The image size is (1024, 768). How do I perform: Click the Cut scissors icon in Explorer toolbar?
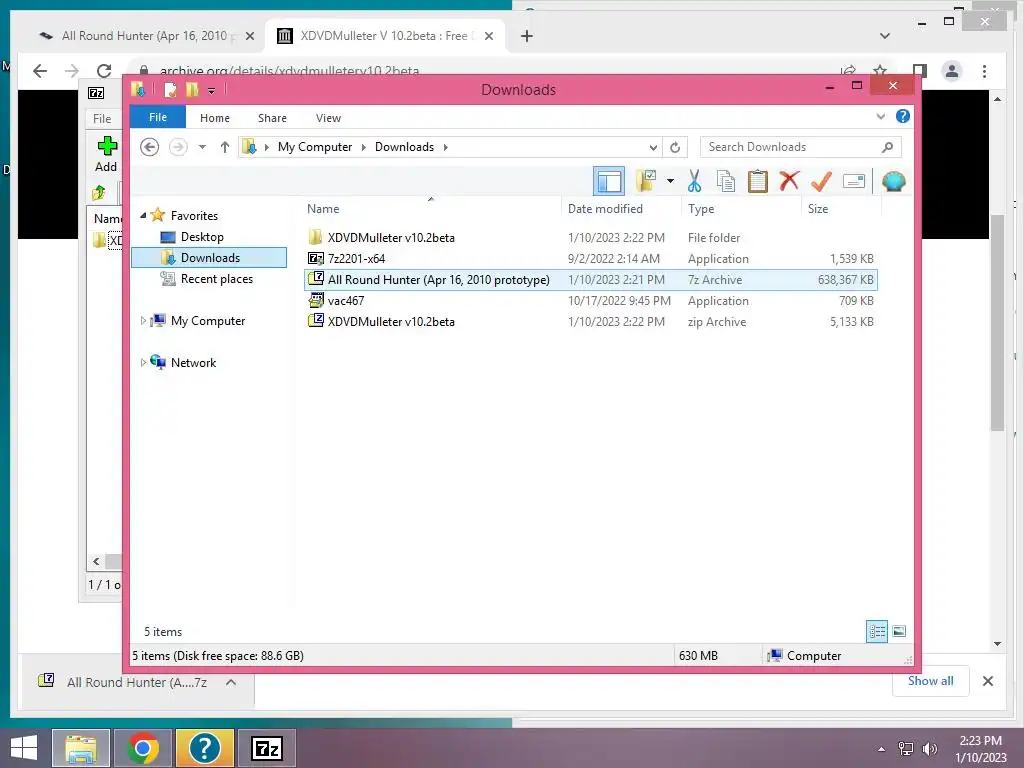point(694,181)
